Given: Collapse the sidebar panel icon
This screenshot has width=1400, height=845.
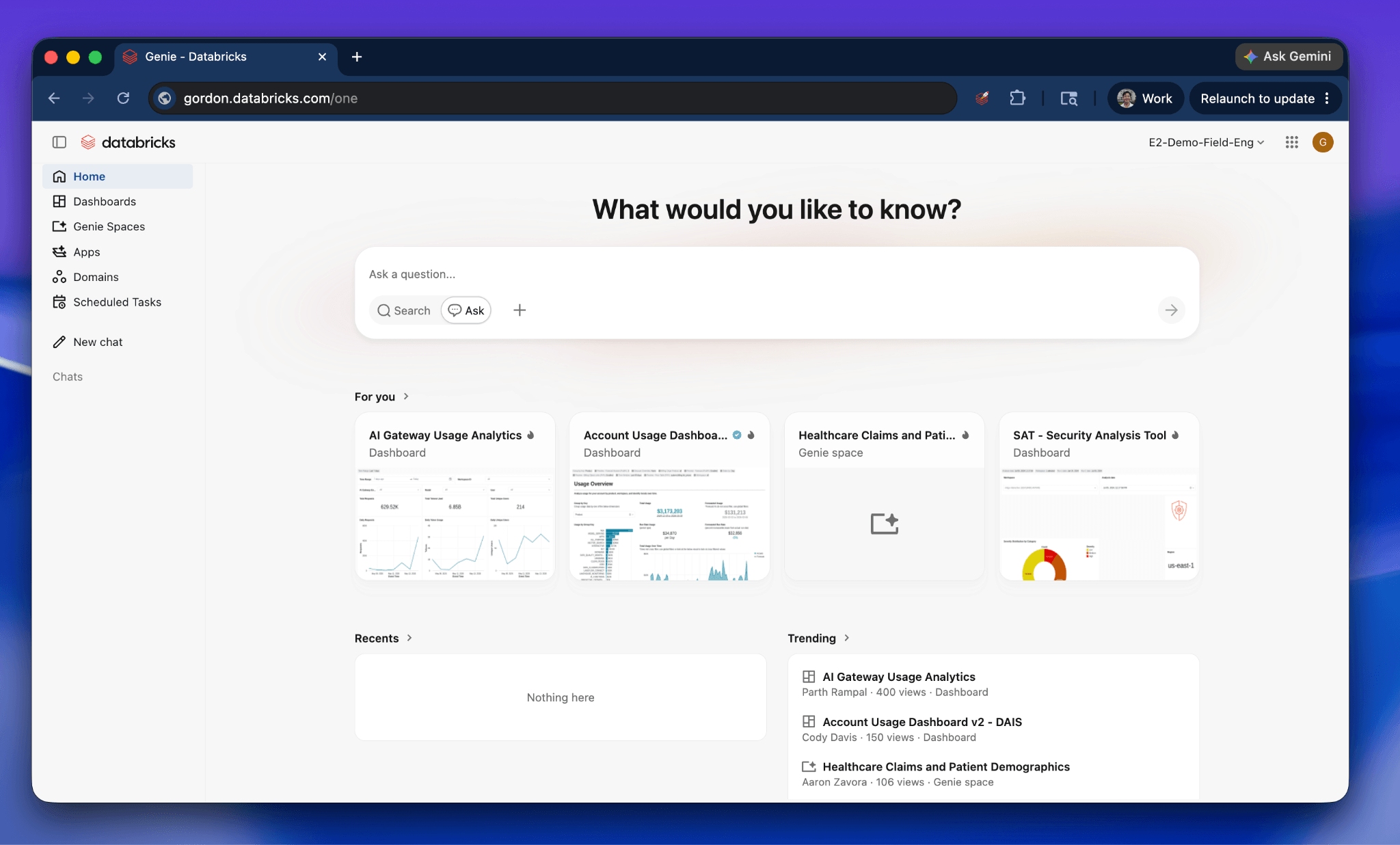Looking at the screenshot, I should tap(59, 142).
